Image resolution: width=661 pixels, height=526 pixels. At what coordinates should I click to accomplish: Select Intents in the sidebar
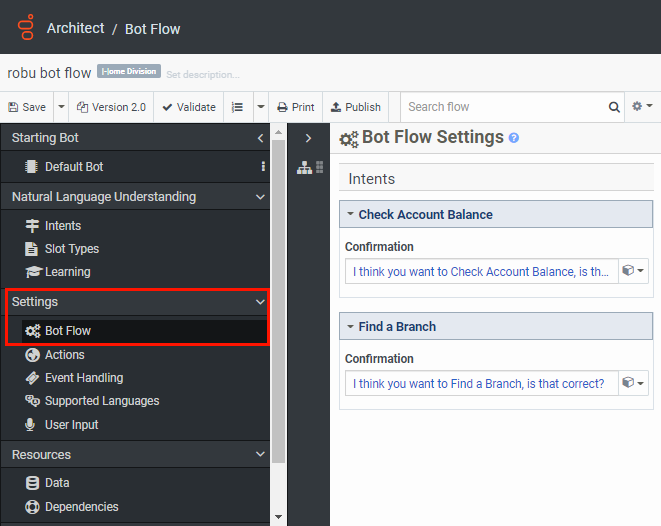click(x=63, y=226)
